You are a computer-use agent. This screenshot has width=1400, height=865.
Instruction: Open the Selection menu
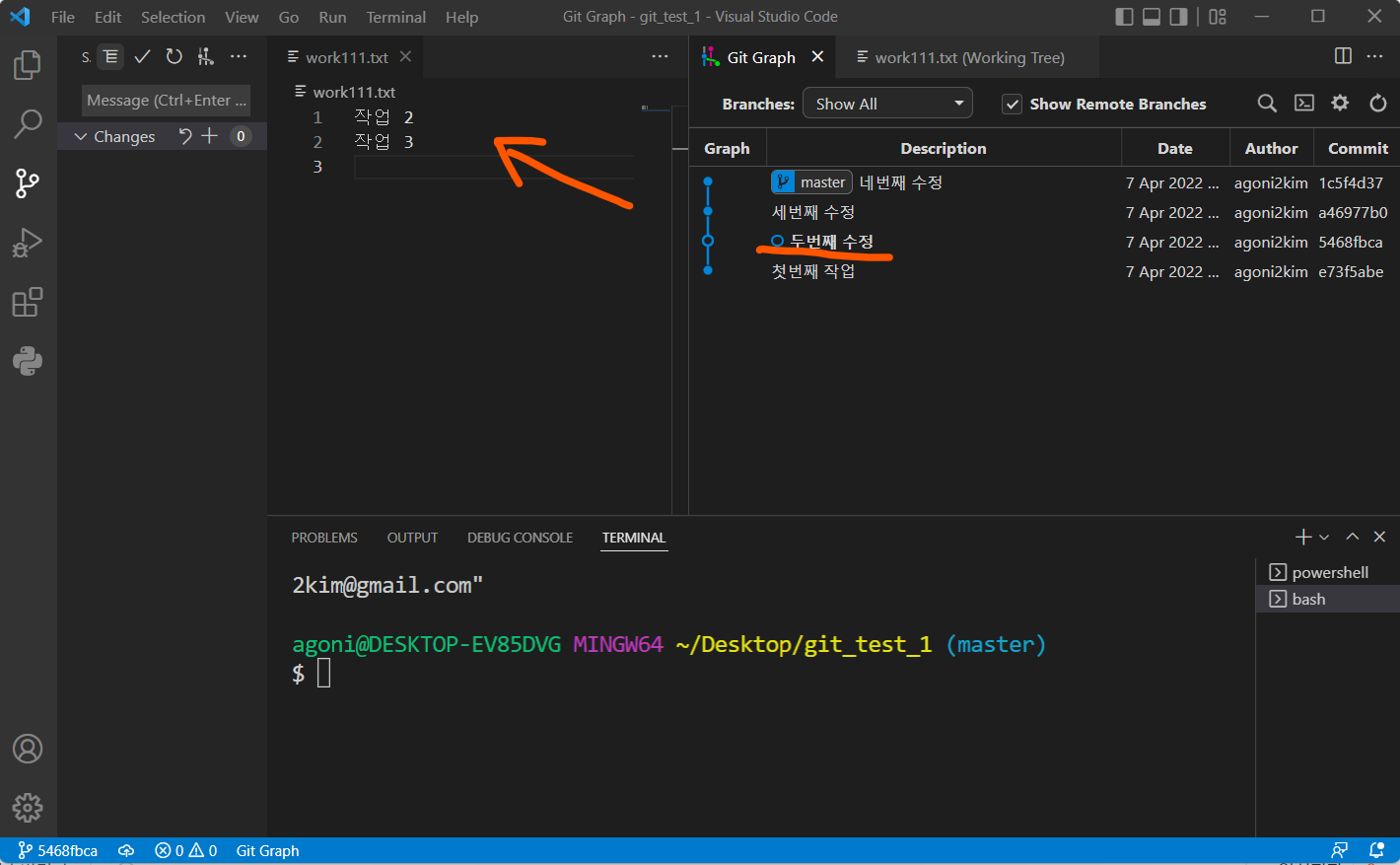pos(173,17)
